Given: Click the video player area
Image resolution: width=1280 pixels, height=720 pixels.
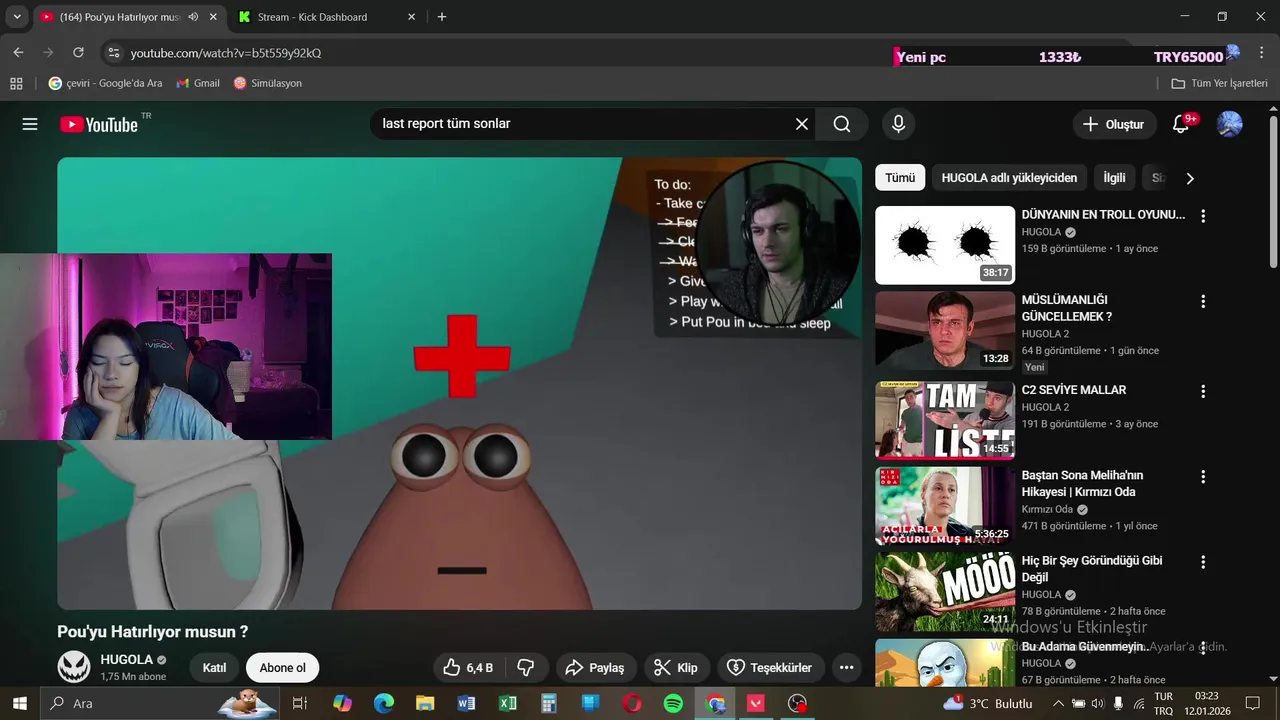Looking at the screenshot, I should 459,384.
